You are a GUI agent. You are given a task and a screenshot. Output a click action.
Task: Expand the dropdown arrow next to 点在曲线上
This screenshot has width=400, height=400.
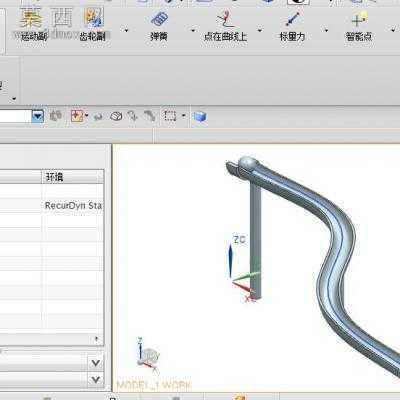pyautogui.click(x=260, y=31)
